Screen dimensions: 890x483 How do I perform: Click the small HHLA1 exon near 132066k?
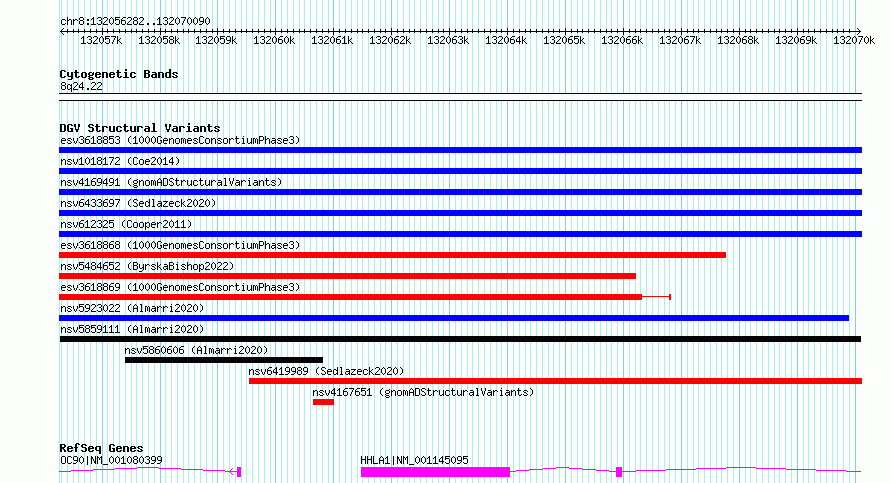(619, 472)
